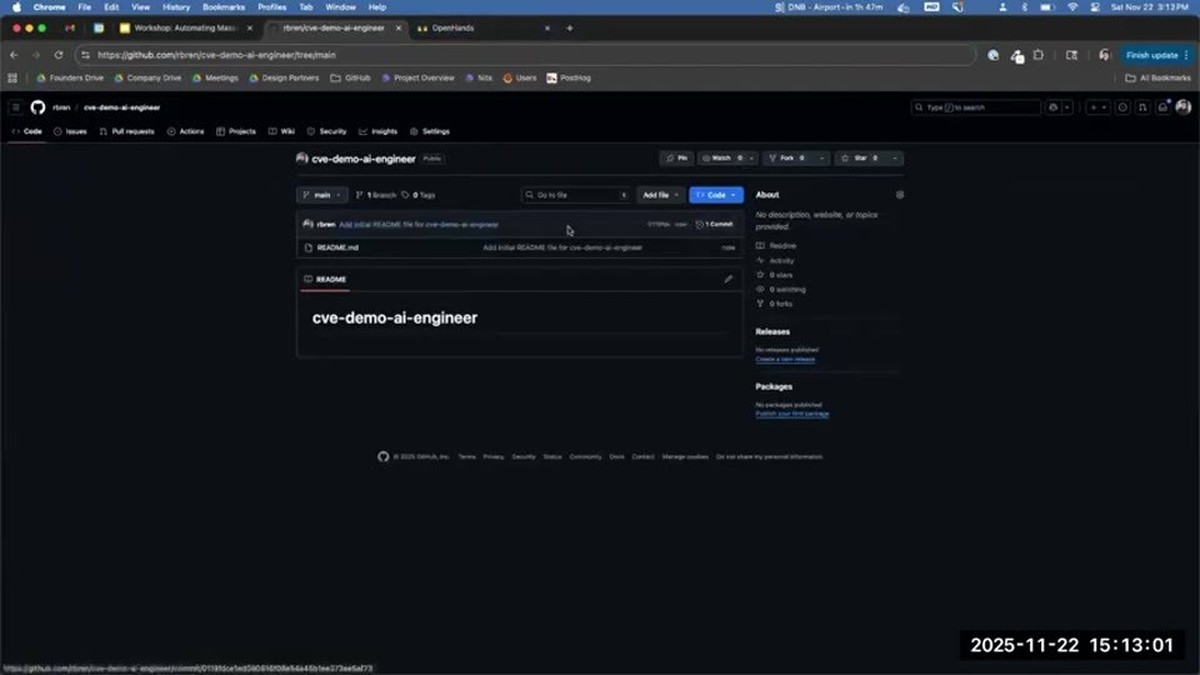Viewport: 1200px width, 675px height.
Task: Open the Projects tab
Action: tap(236, 131)
